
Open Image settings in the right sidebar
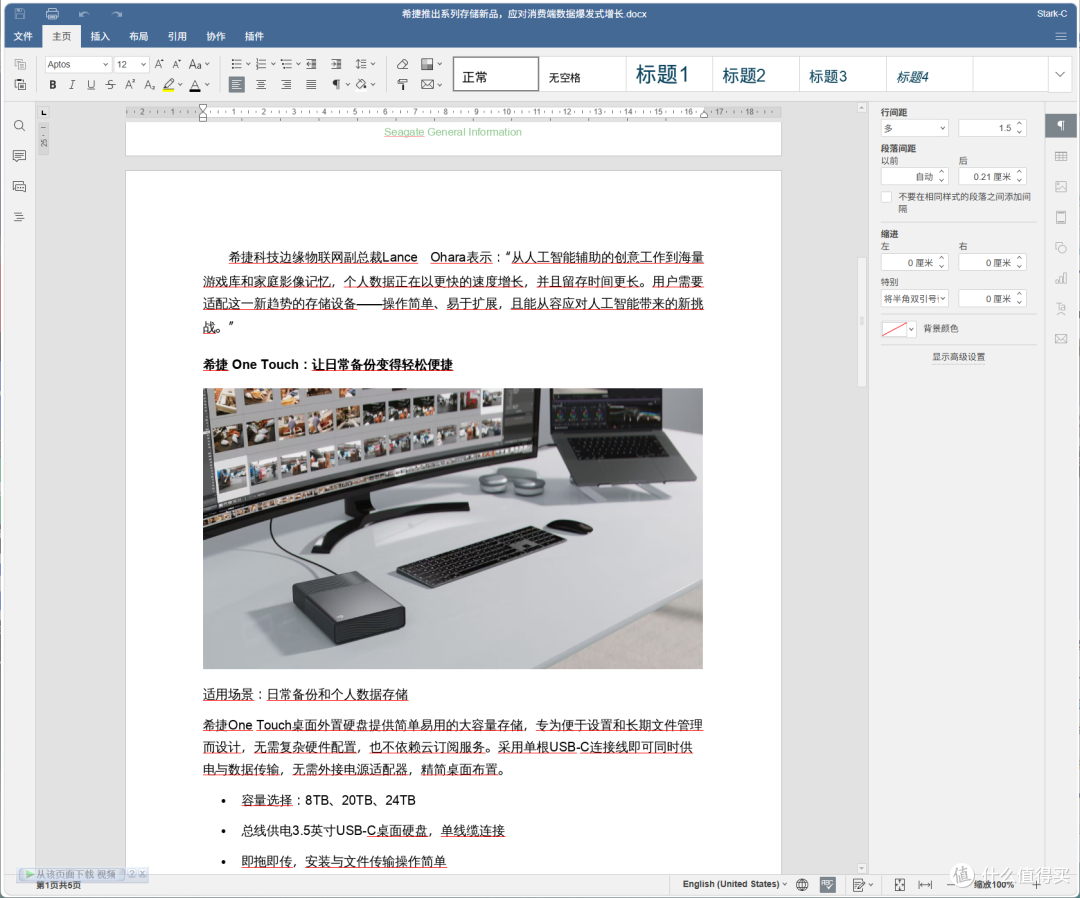1061,187
